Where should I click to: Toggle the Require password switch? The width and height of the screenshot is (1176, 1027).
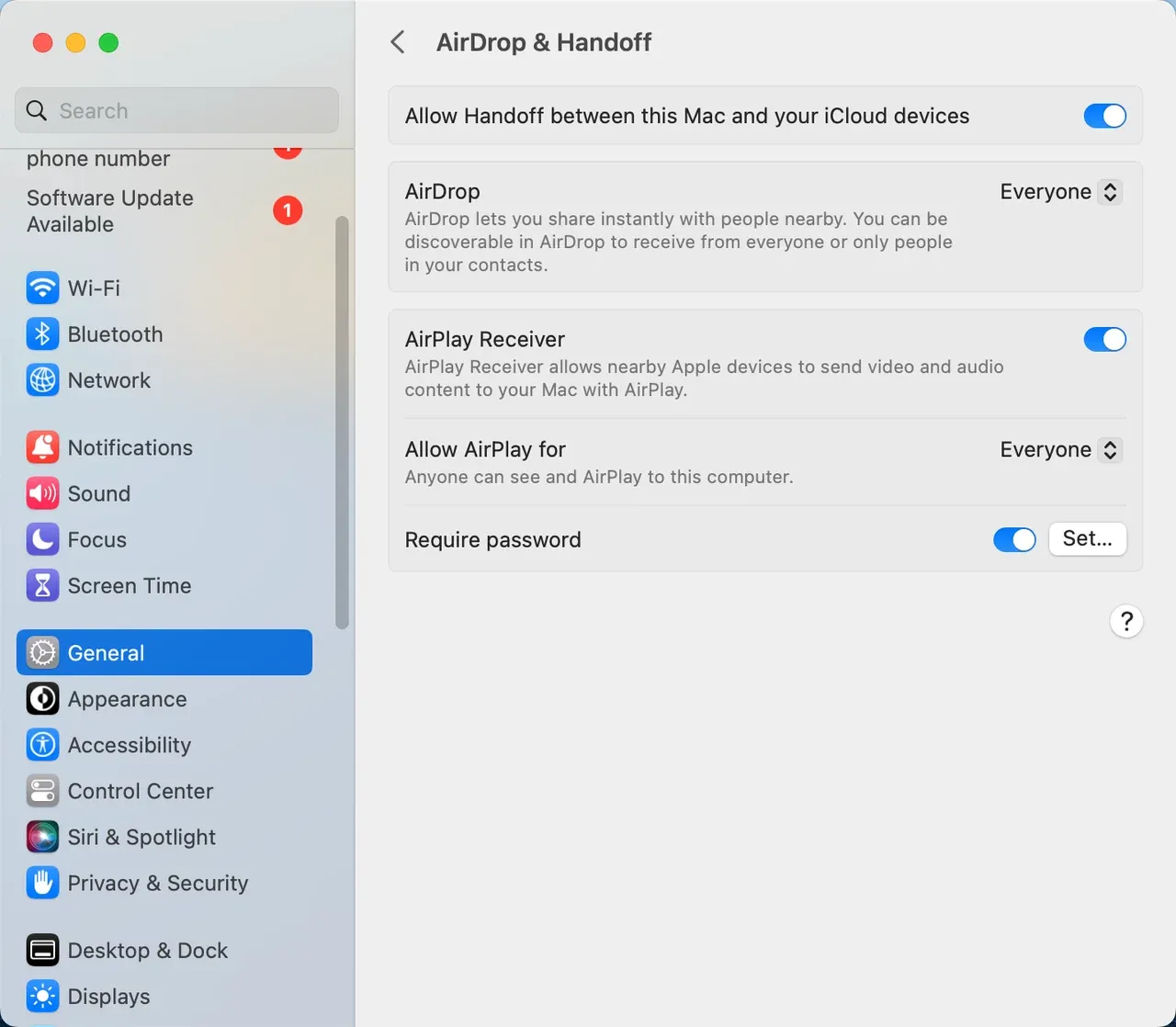[1014, 539]
